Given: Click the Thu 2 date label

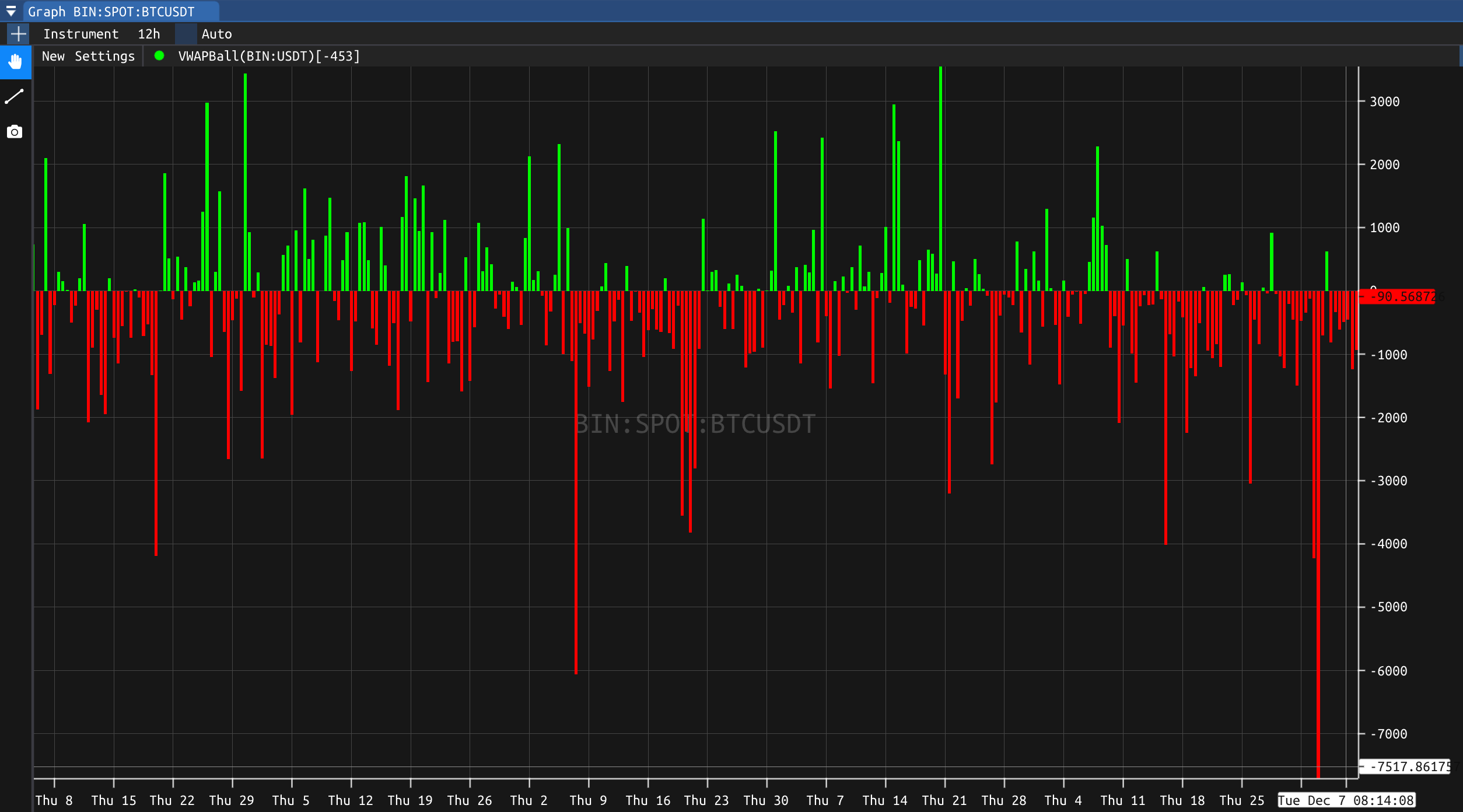Looking at the screenshot, I should [x=529, y=801].
